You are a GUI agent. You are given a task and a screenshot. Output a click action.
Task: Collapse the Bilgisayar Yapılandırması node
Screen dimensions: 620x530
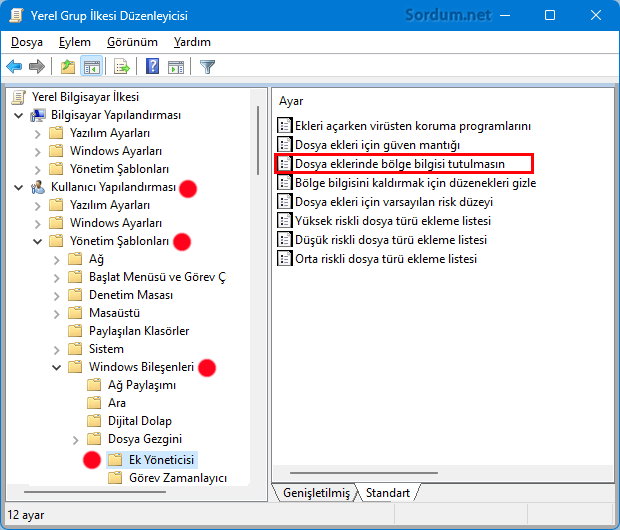coord(19,115)
